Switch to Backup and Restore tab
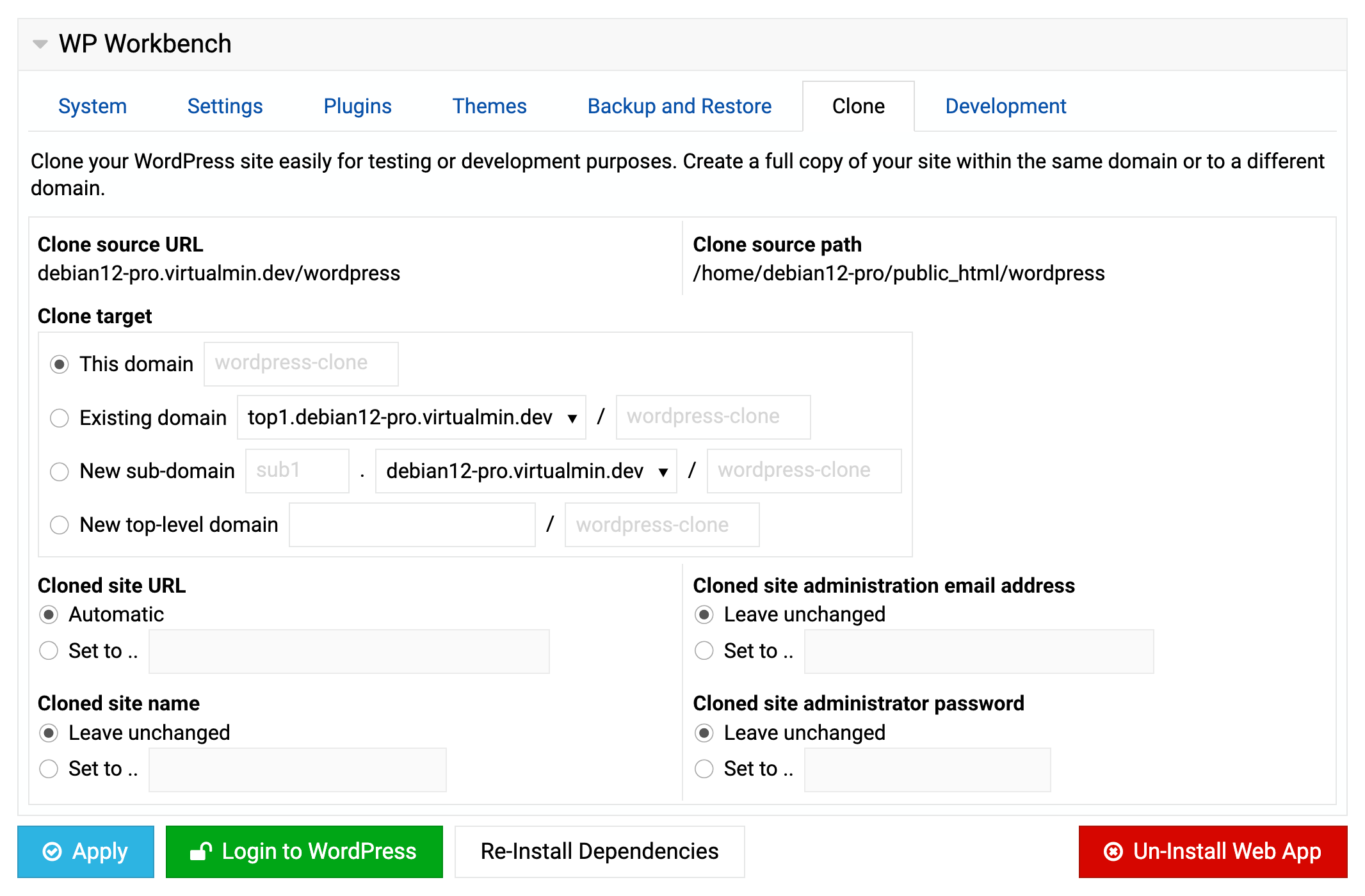Screen dimensions: 1365x896 tap(679, 106)
